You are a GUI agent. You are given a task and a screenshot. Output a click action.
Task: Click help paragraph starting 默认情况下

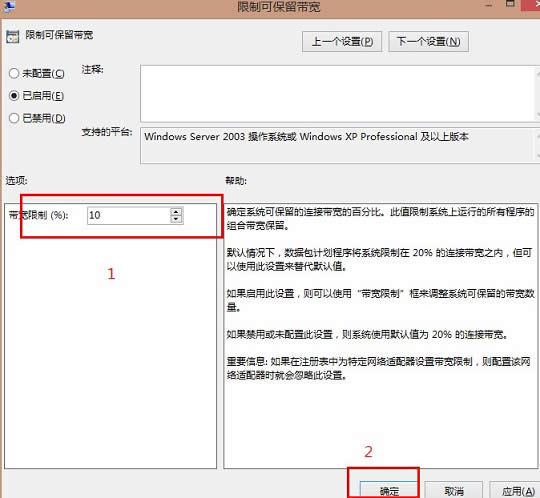click(379, 259)
